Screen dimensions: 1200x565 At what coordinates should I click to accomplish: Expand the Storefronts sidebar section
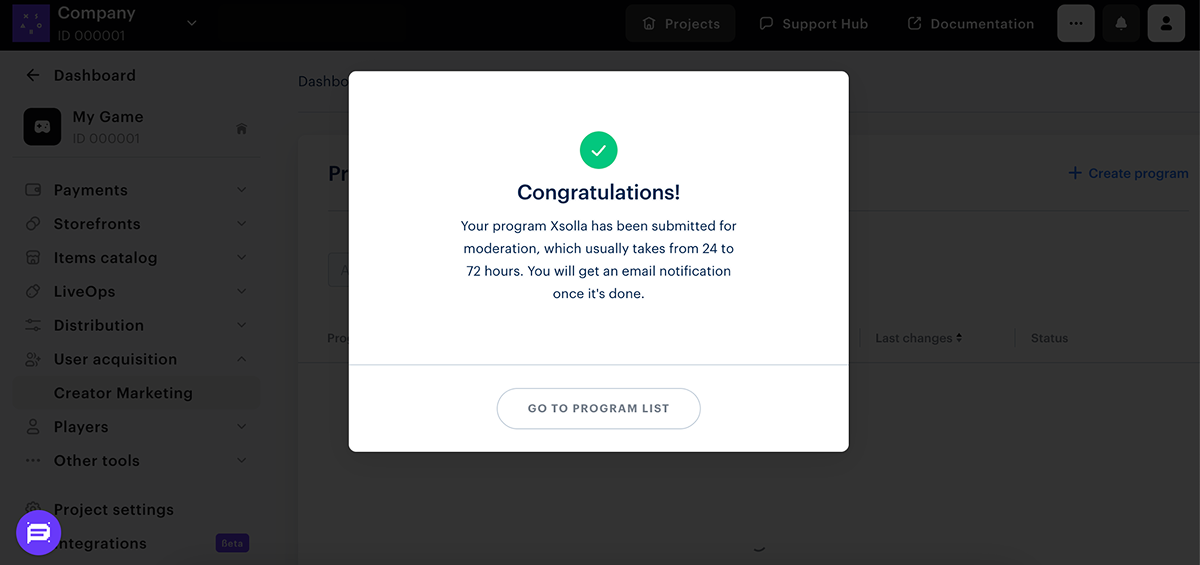pos(241,224)
